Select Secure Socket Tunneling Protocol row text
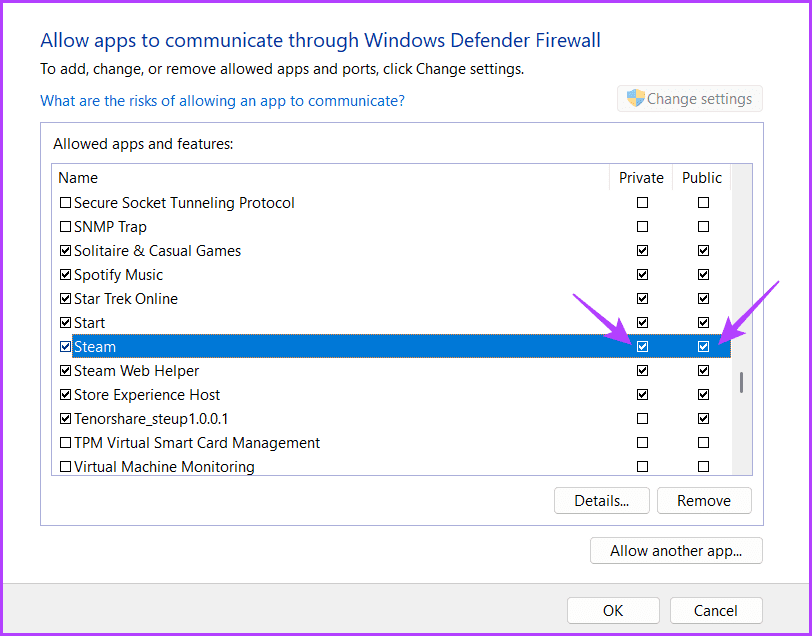Viewport: 812px width, 636px height. tap(184, 203)
